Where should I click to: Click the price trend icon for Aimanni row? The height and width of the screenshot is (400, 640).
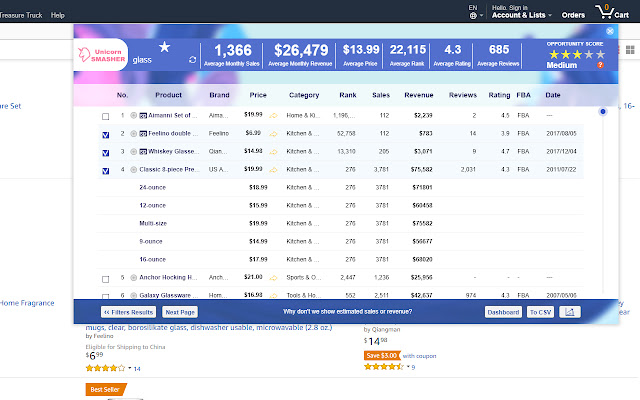click(272, 115)
